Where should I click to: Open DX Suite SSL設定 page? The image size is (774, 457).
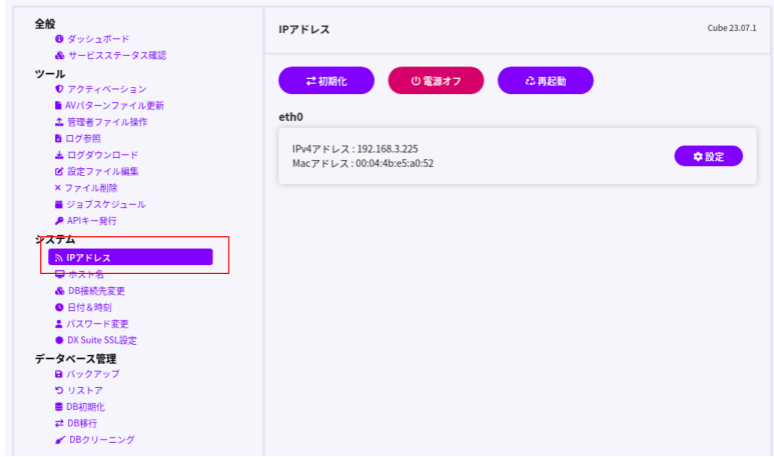click(101, 340)
